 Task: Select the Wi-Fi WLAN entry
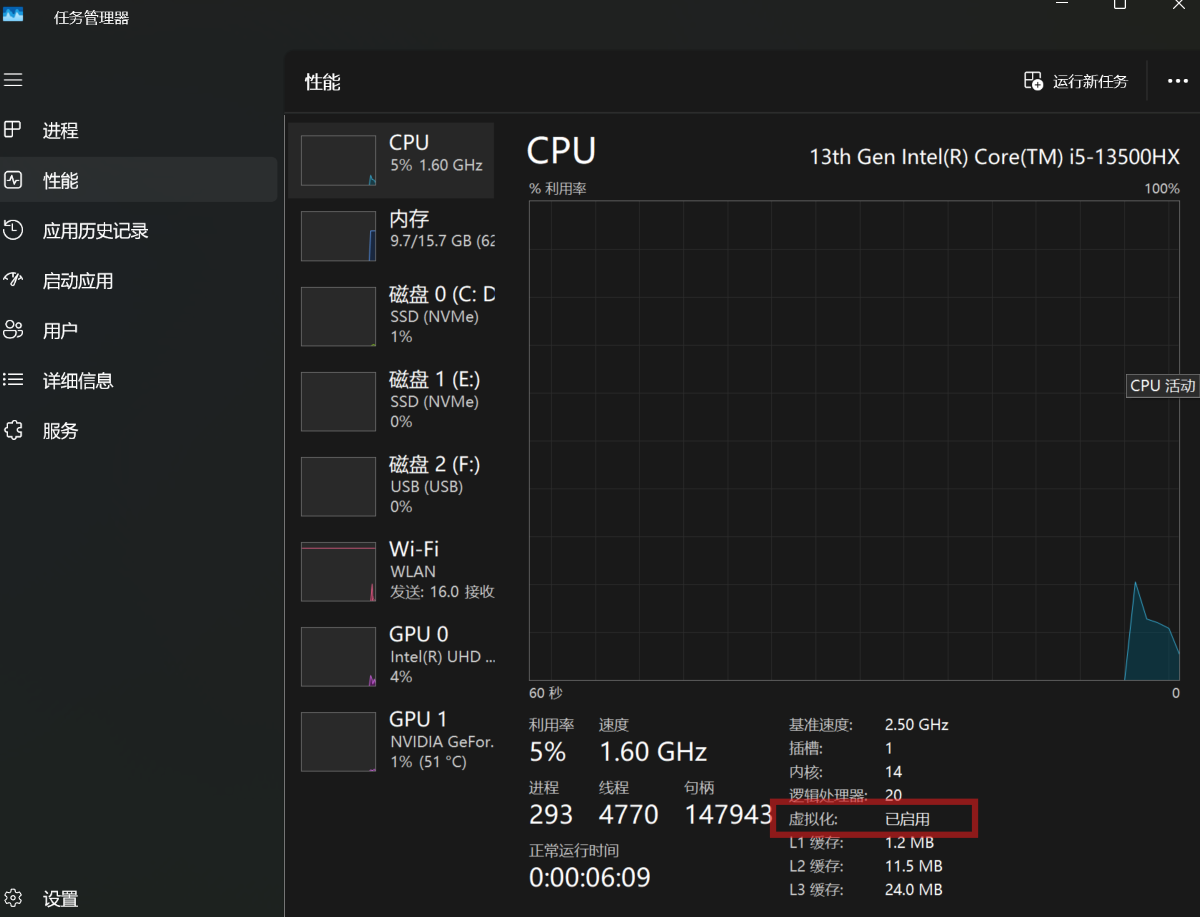pos(391,570)
